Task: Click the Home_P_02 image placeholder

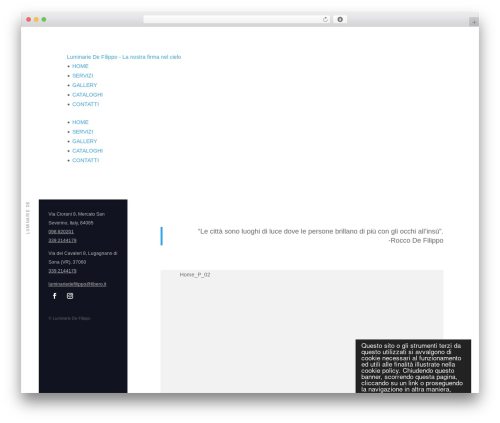Action: pos(302,331)
